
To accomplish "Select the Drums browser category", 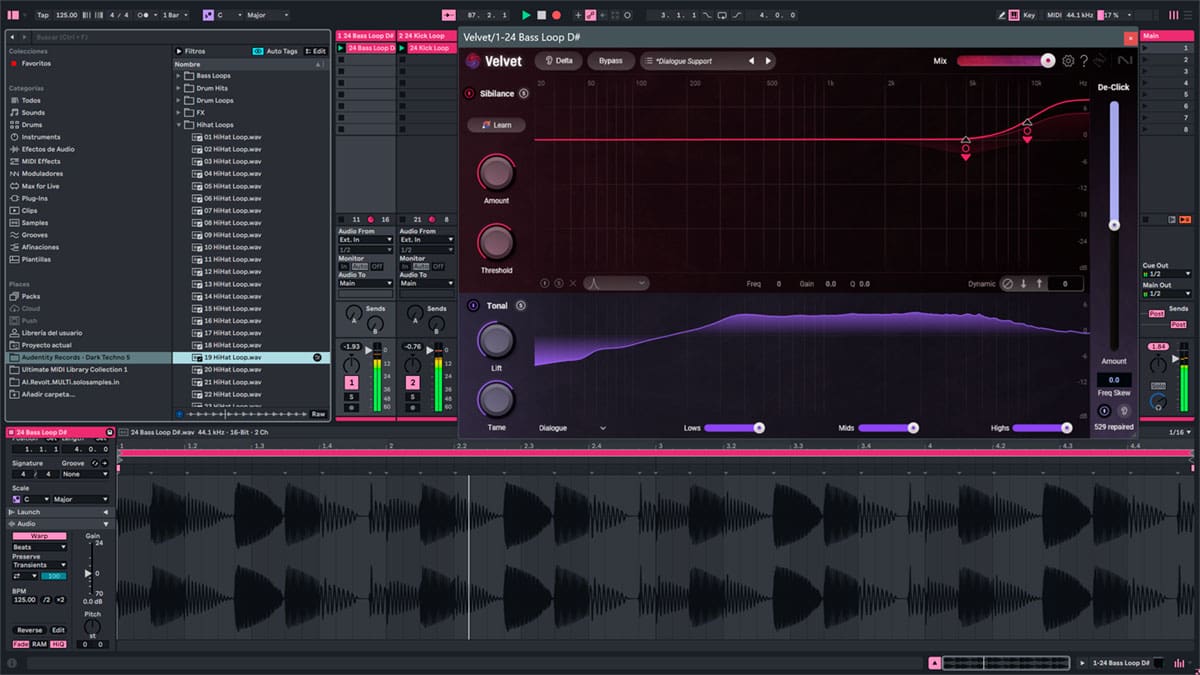I will click(32, 125).
